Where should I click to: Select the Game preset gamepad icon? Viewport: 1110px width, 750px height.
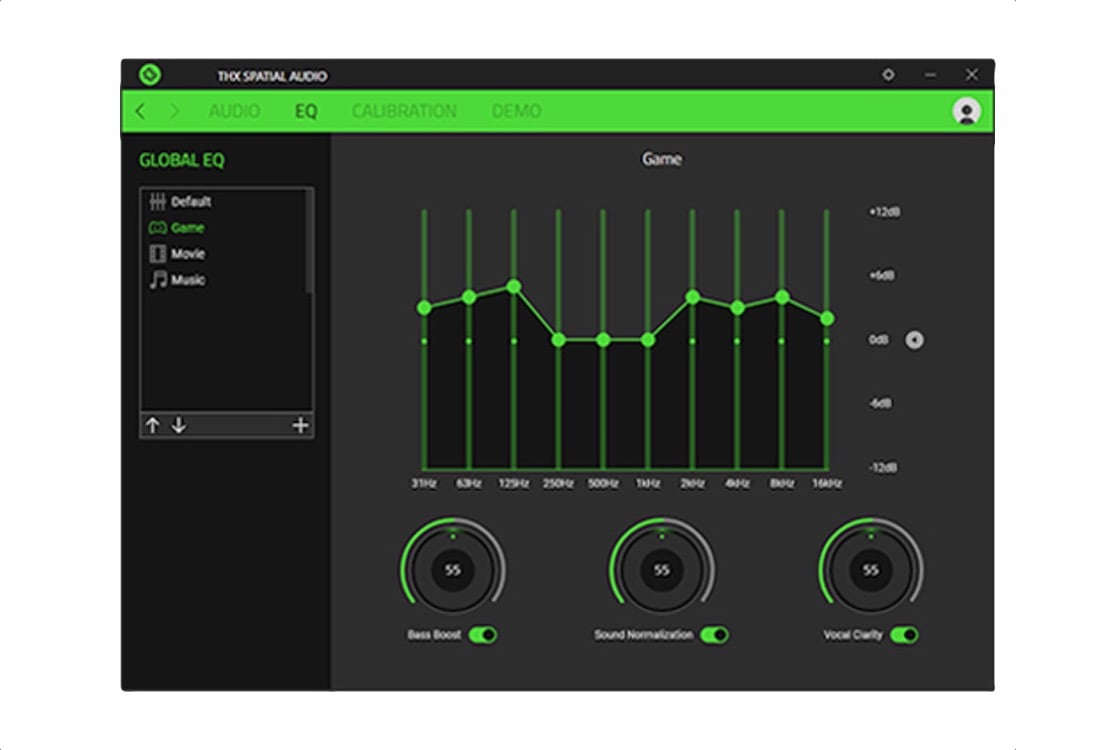tap(158, 227)
